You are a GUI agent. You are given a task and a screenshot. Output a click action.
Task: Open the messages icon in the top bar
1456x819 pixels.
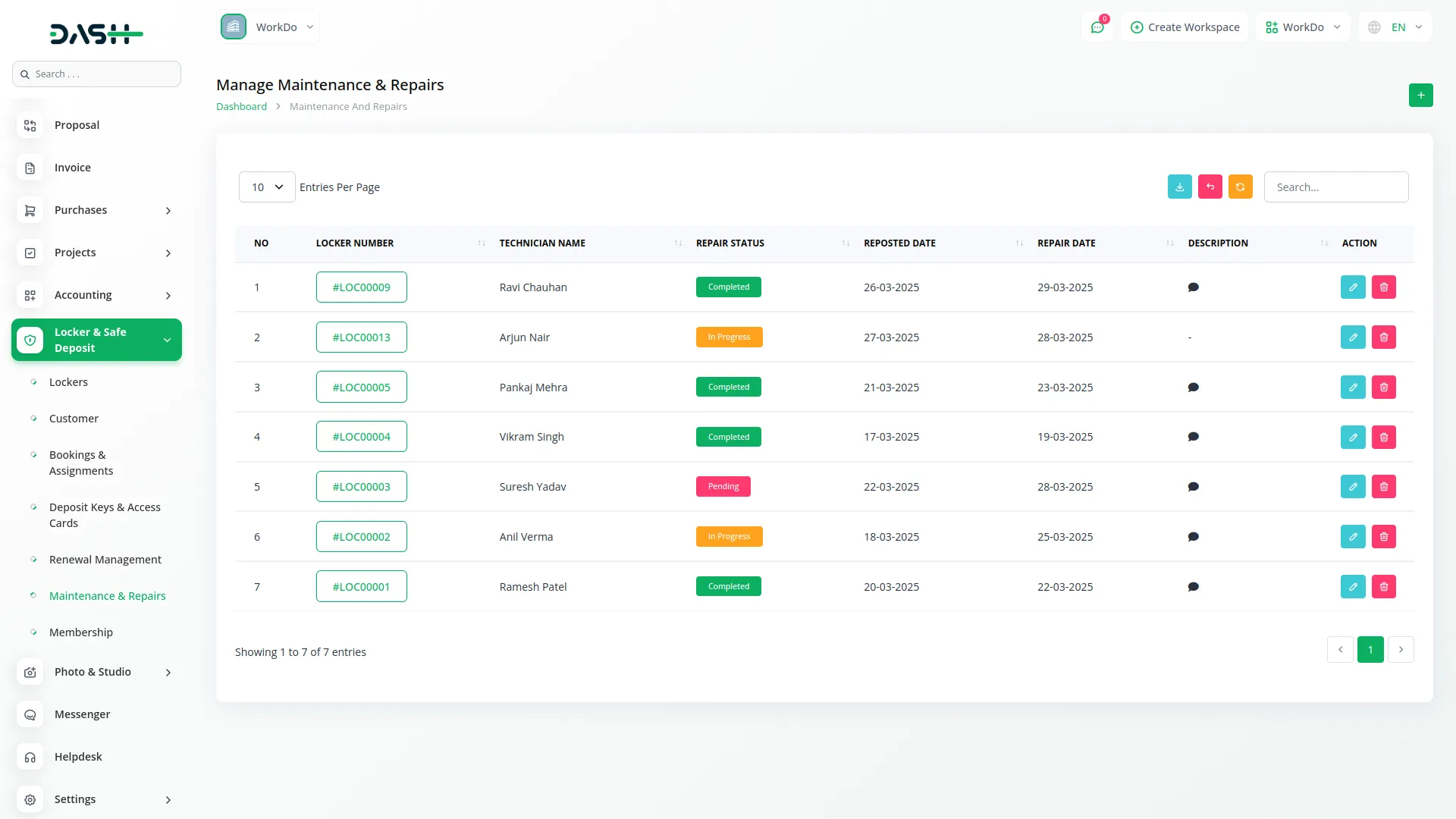[x=1097, y=27]
